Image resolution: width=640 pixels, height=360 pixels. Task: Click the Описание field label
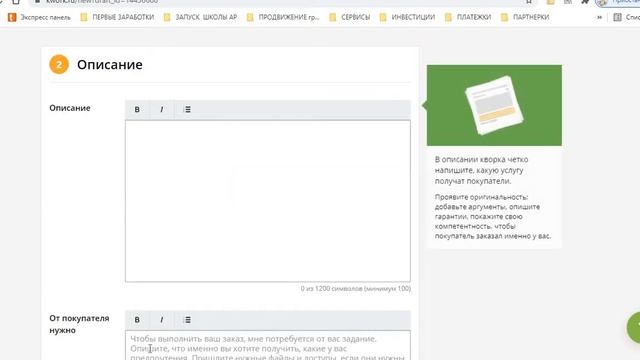(70, 108)
